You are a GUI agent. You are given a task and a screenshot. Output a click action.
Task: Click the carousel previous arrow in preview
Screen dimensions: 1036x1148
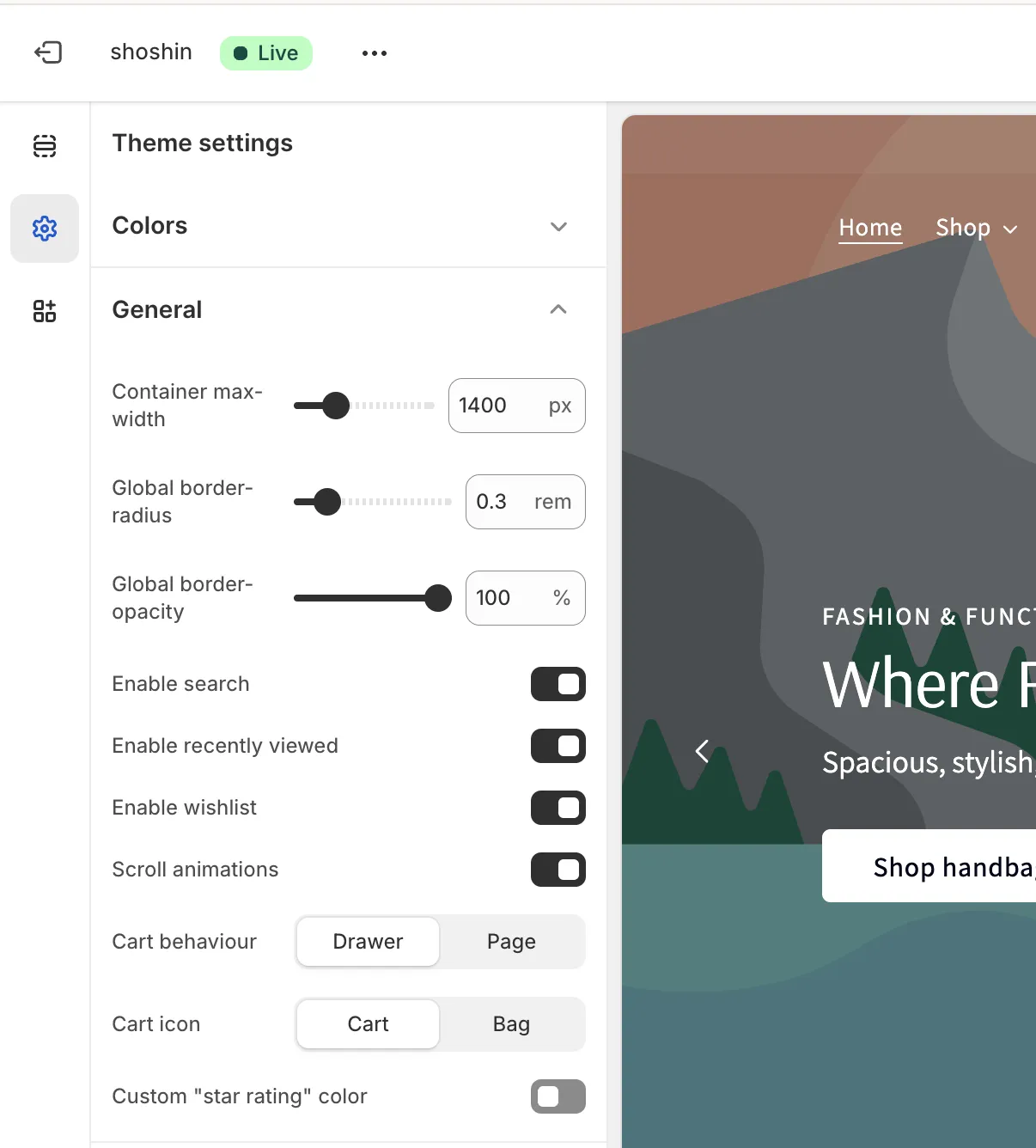702,751
